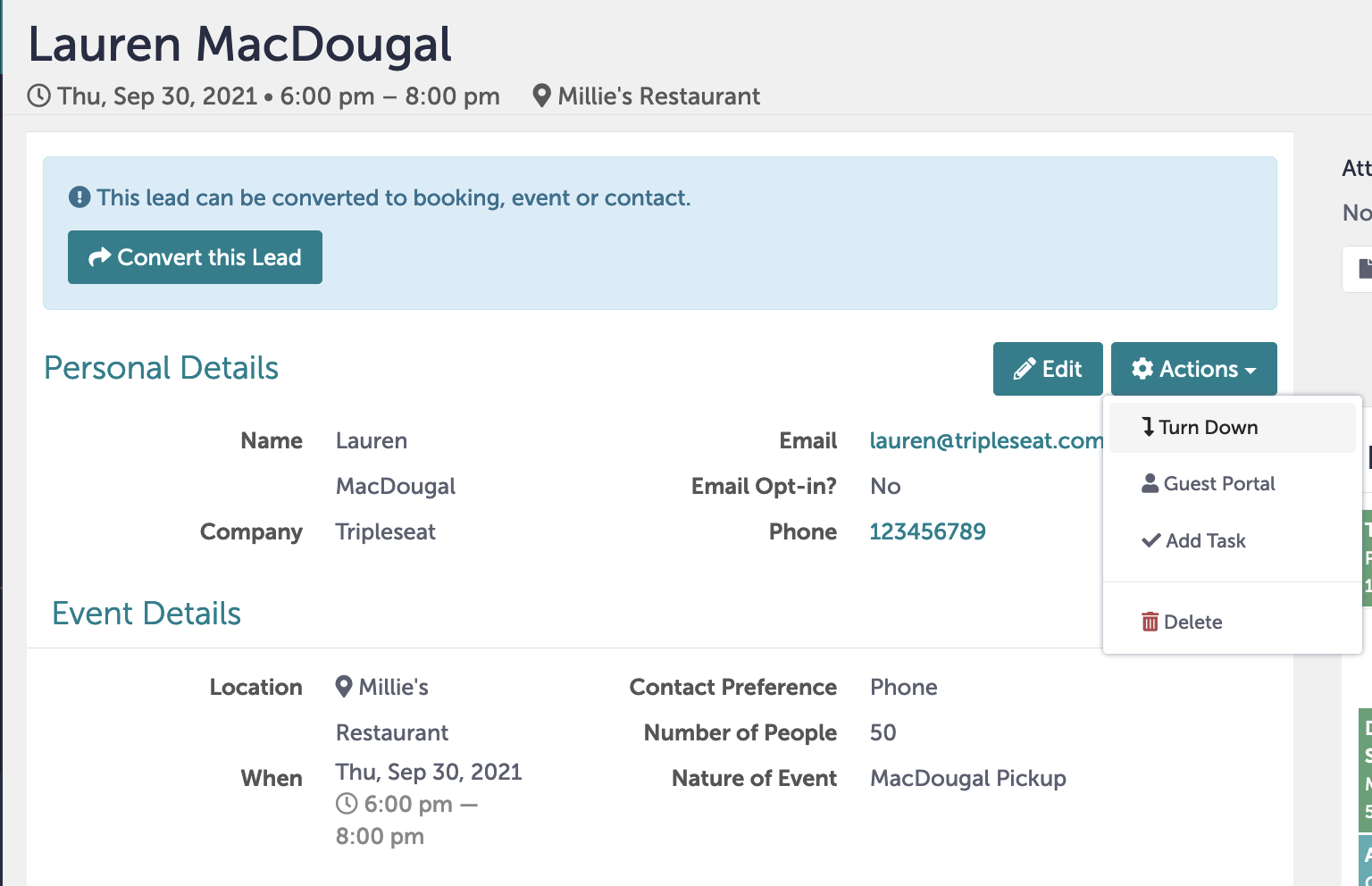The width and height of the screenshot is (1372, 886).
Task: Click the map pin icon in header
Action: tap(541, 96)
